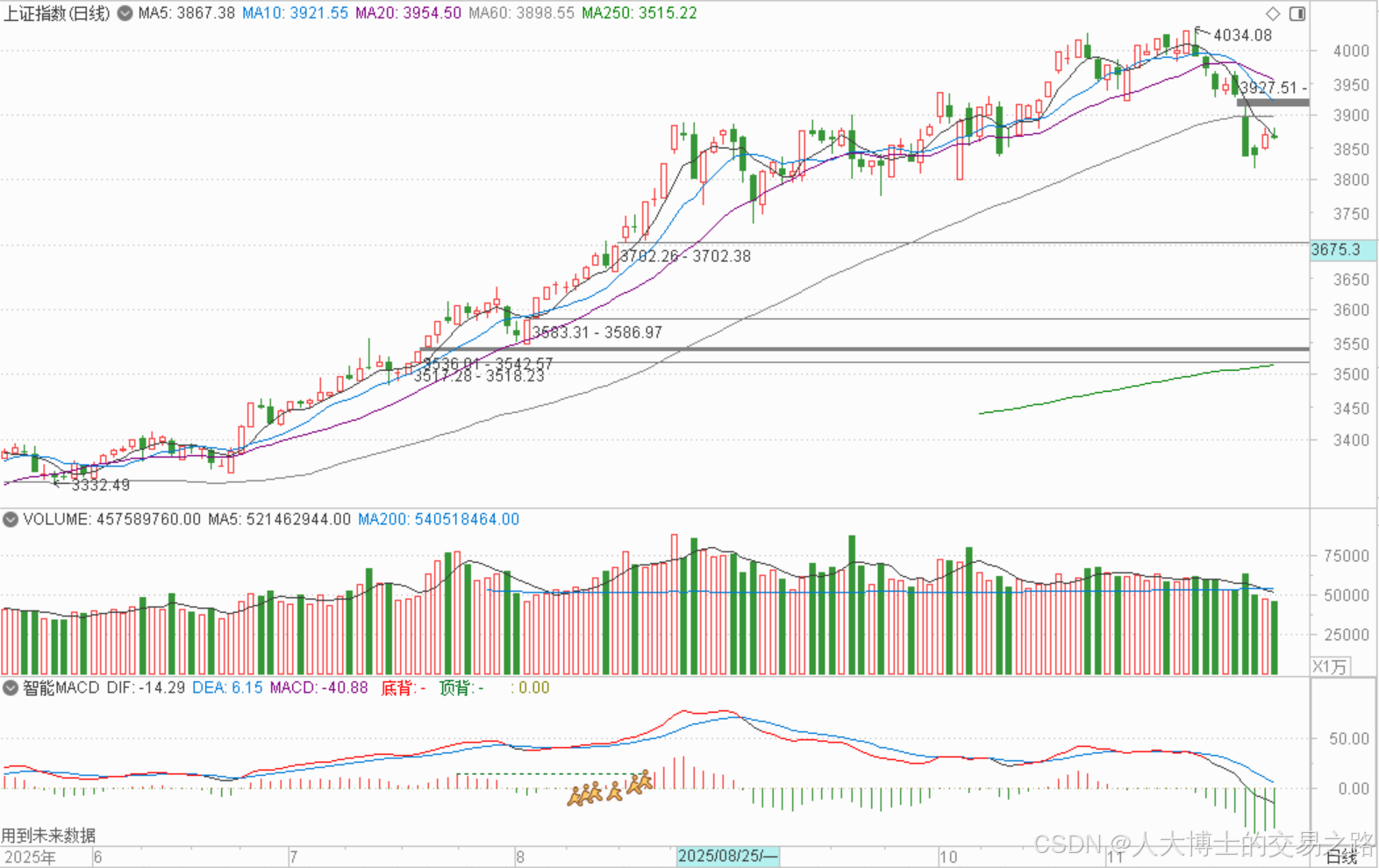The image size is (1379, 868).
Task: Click the 3800 price axis label
Action: pyautogui.click(x=1351, y=180)
